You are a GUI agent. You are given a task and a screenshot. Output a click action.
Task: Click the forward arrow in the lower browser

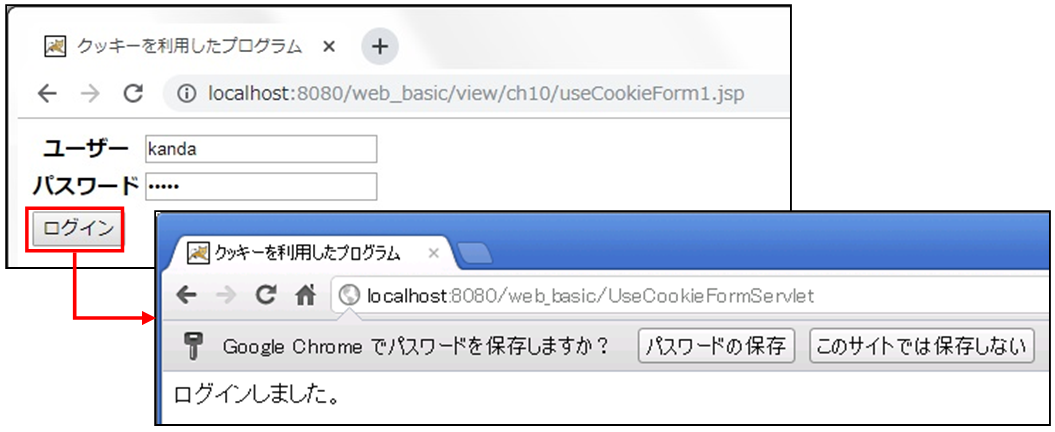tap(226, 295)
